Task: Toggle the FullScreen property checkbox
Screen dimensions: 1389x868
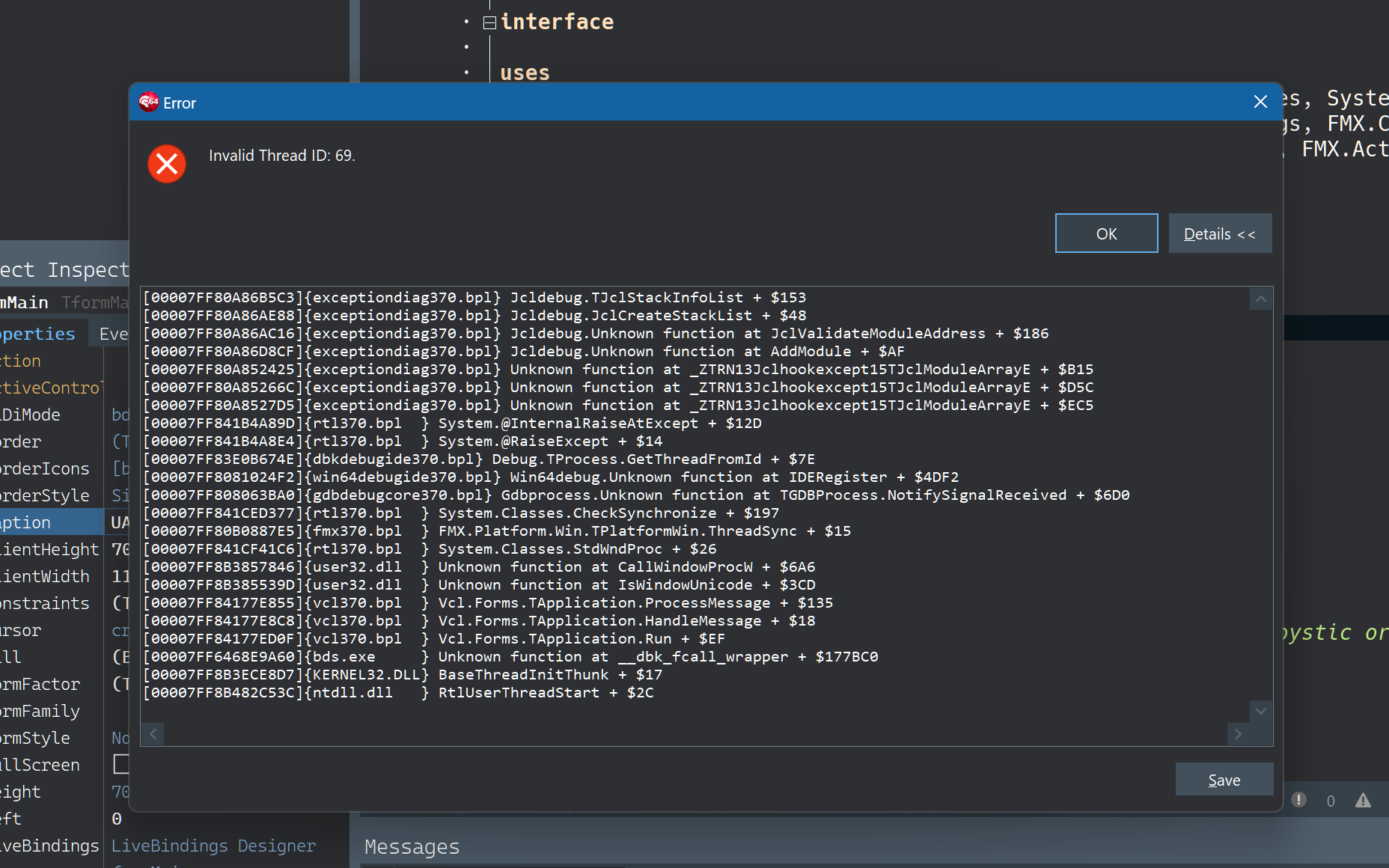Action: (120, 764)
